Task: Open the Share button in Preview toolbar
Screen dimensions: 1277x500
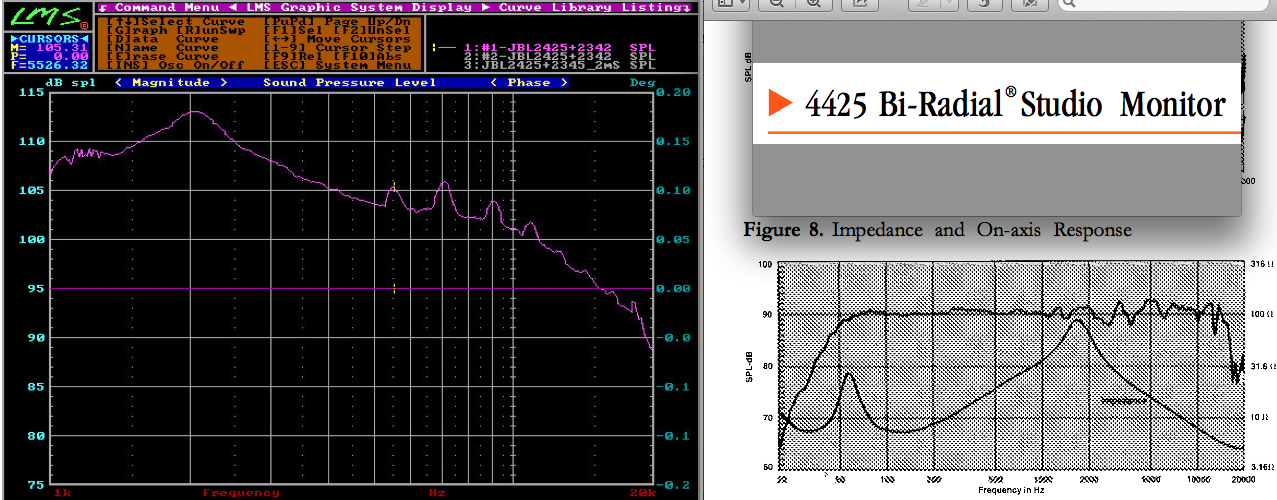Action: pos(859,3)
